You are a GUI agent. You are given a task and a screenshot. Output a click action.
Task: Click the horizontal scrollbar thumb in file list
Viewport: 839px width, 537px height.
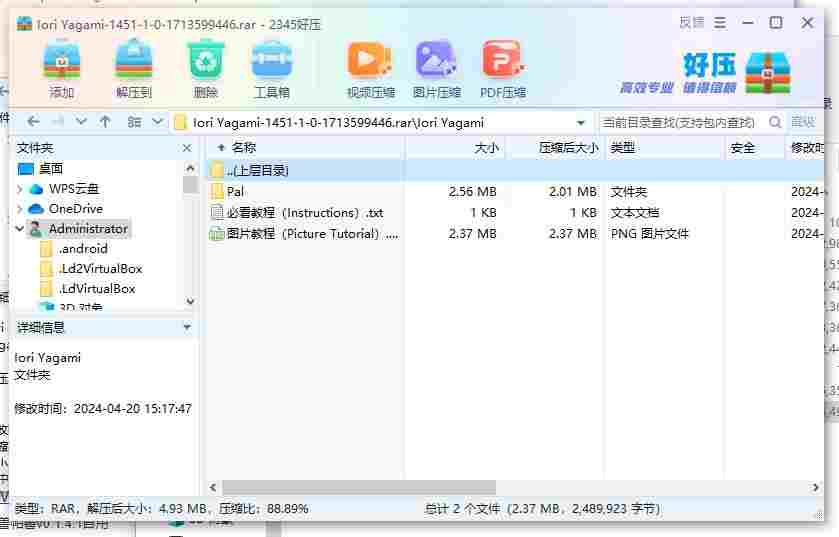click(x=359, y=487)
